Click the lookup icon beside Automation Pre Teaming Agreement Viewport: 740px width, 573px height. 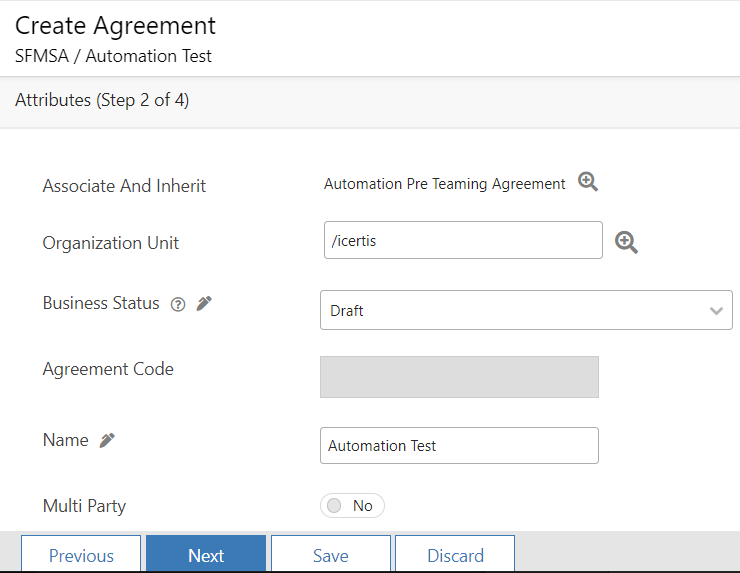coord(588,182)
